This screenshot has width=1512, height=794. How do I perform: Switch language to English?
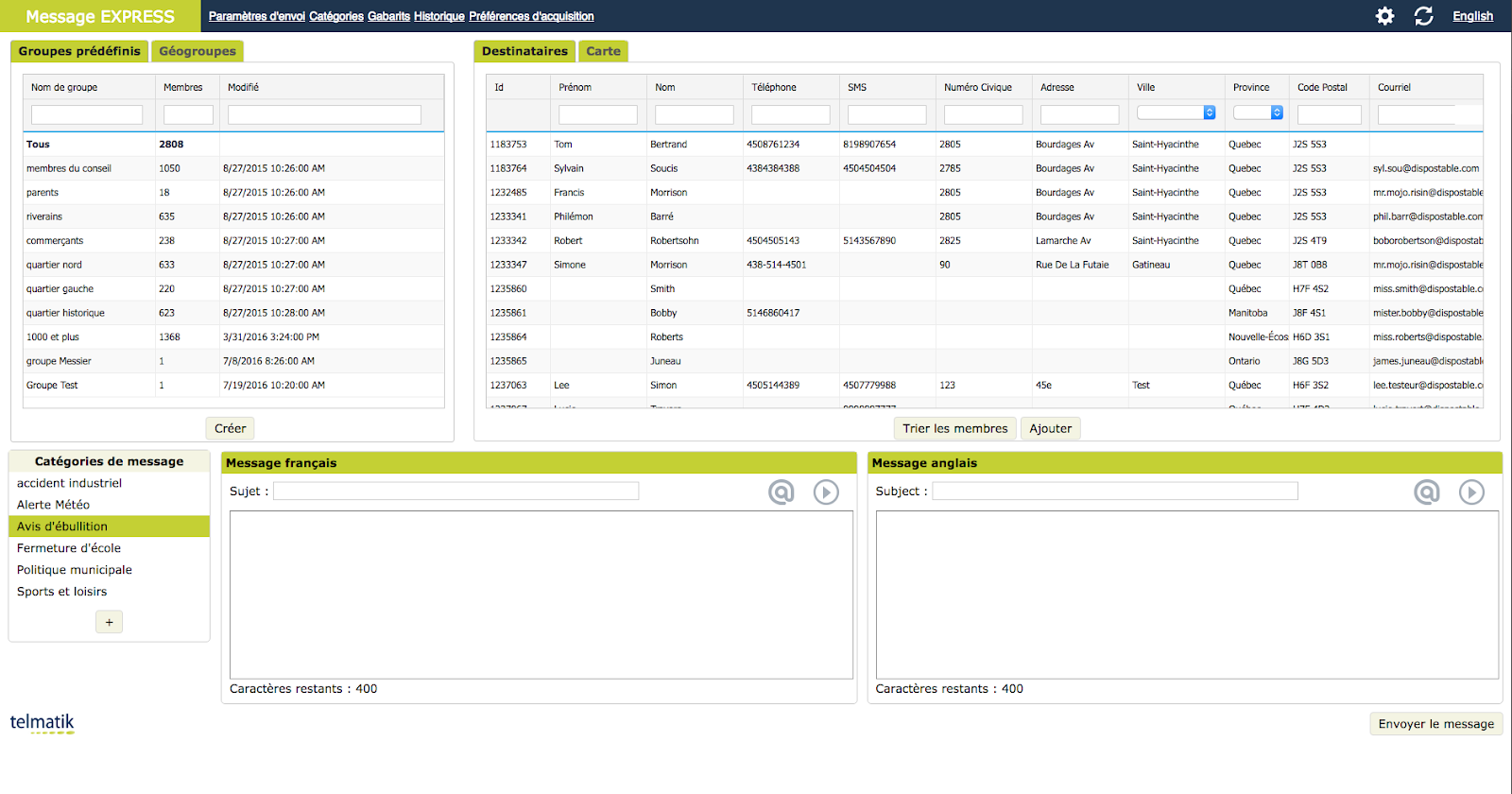(x=1472, y=16)
